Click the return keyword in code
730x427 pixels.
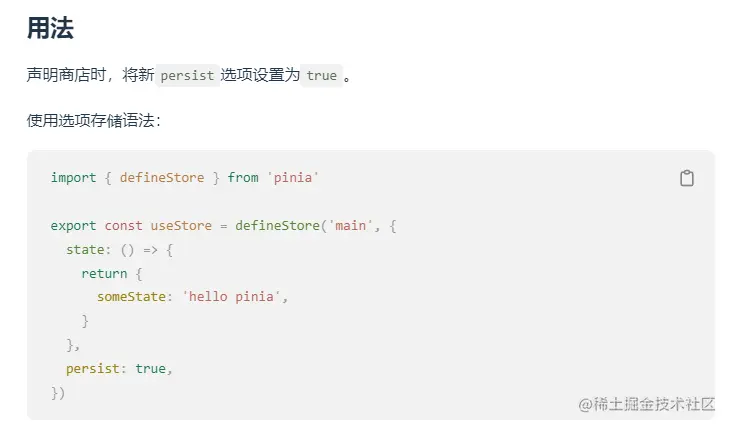pos(104,273)
